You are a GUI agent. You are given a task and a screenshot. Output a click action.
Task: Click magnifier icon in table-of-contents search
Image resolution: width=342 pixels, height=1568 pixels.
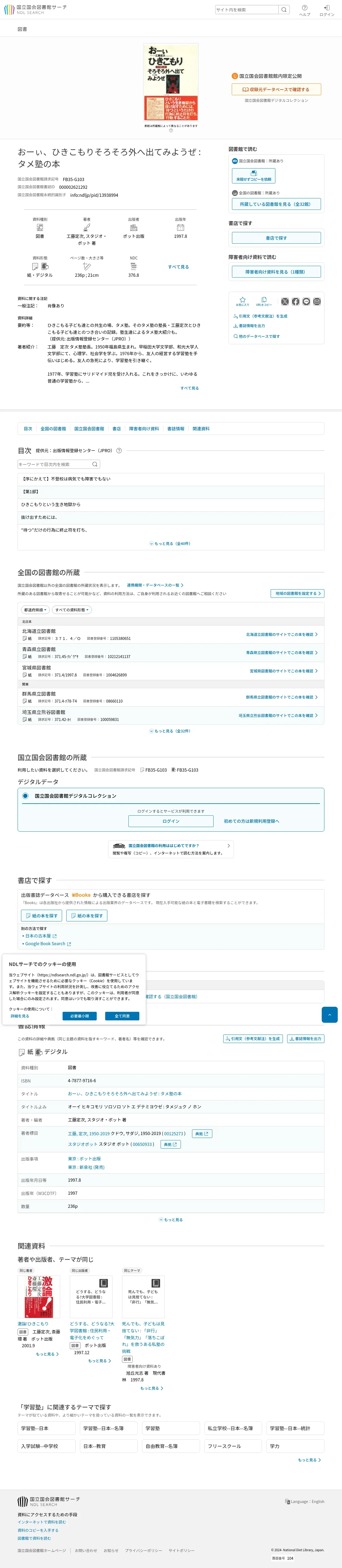coord(95,464)
